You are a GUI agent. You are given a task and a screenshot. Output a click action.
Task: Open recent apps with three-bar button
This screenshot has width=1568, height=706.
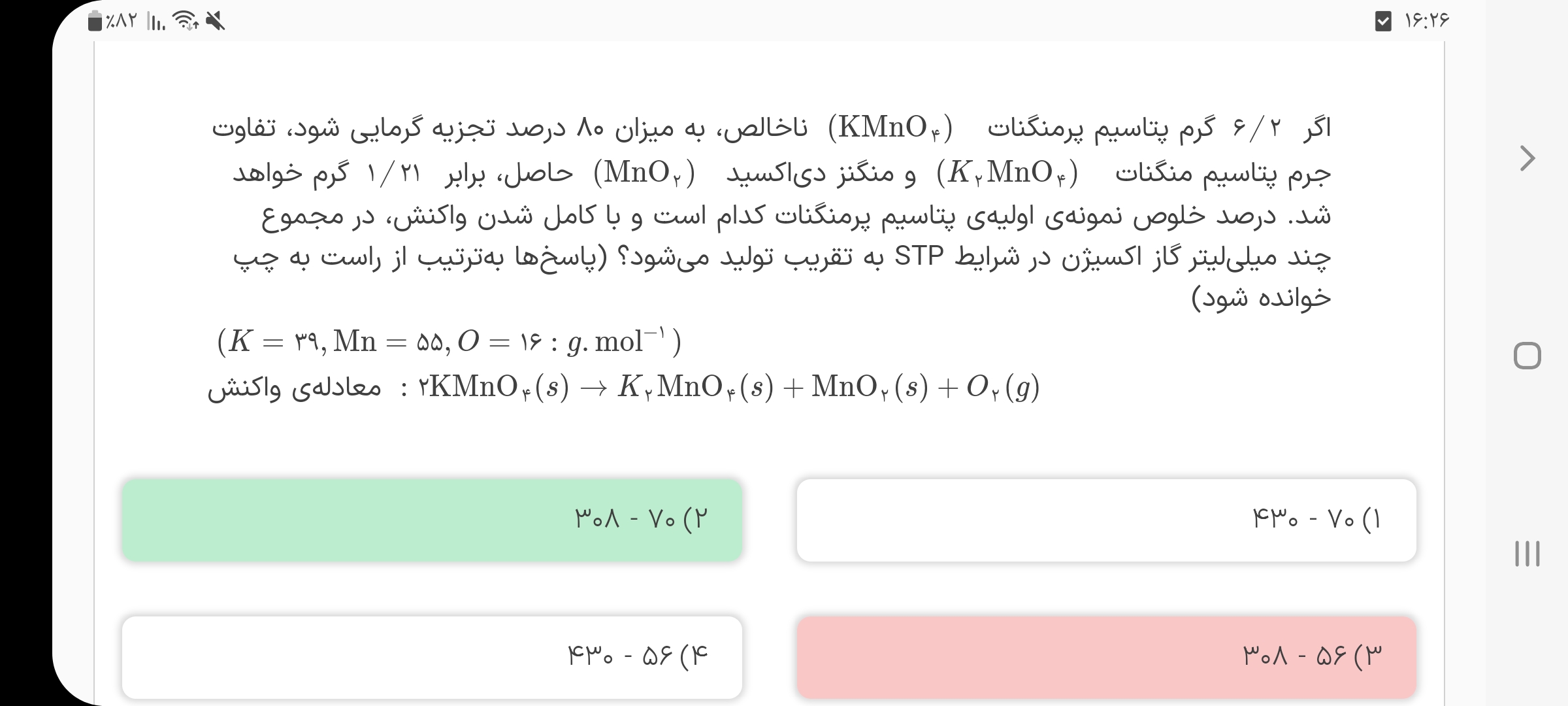(1527, 553)
